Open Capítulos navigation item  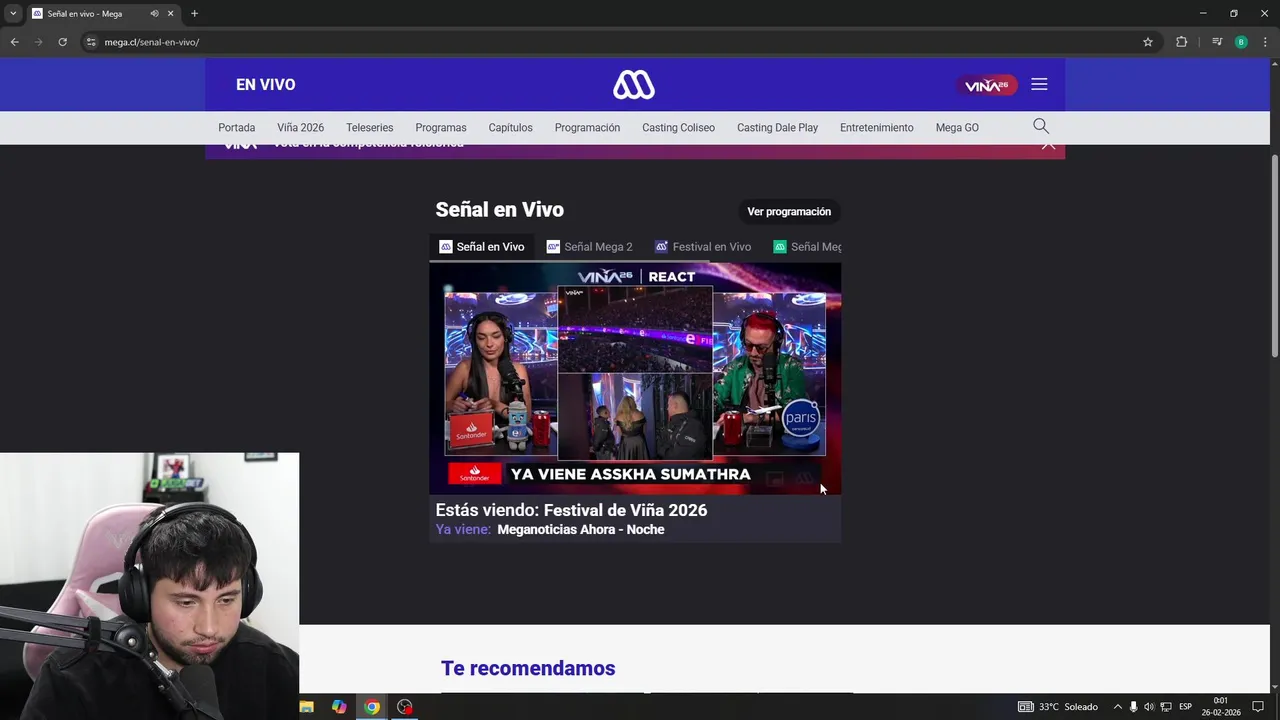pyautogui.click(x=510, y=128)
